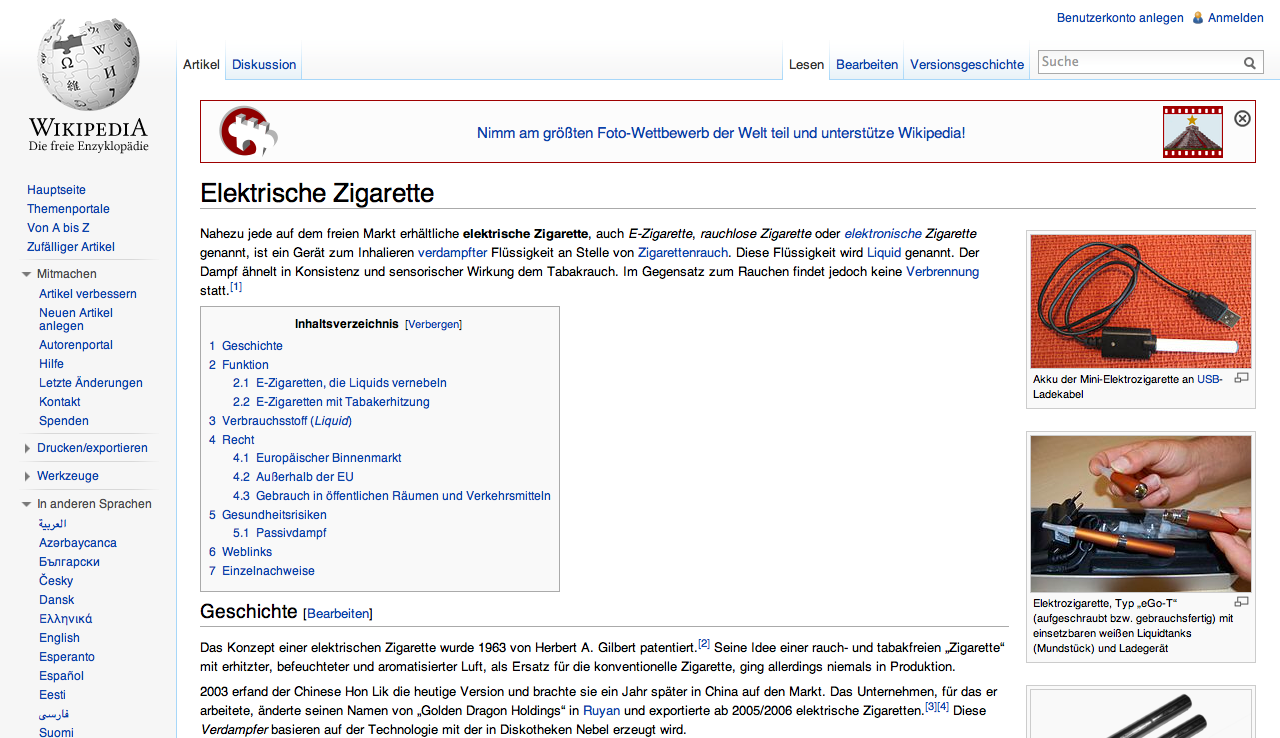This screenshot has height=738, width=1280.
Task: Click the Wikipedia globe logo
Action: tap(88, 66)
